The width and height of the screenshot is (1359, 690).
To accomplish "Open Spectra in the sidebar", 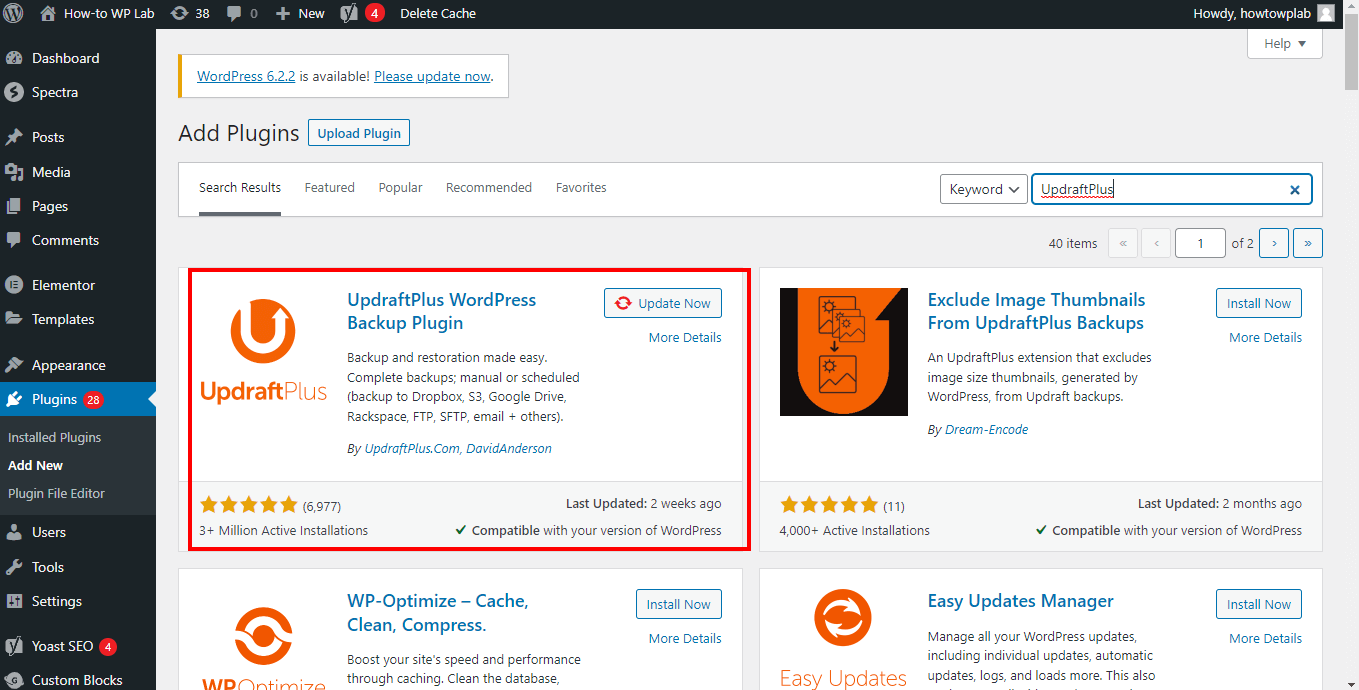I will pyautogui.click(x=55, y=92).
